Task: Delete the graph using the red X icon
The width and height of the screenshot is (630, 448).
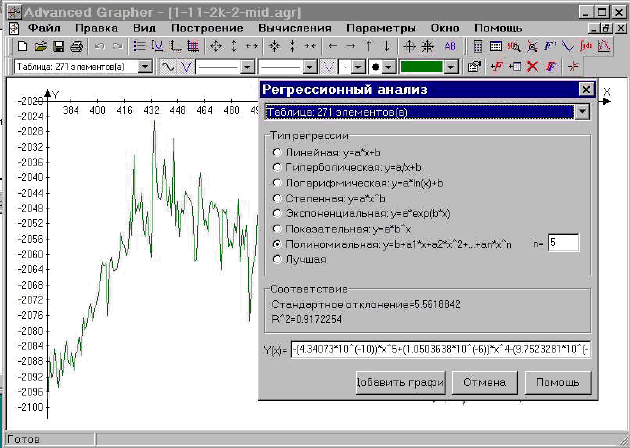Action: pyautogui.click(x=532, y=66)
